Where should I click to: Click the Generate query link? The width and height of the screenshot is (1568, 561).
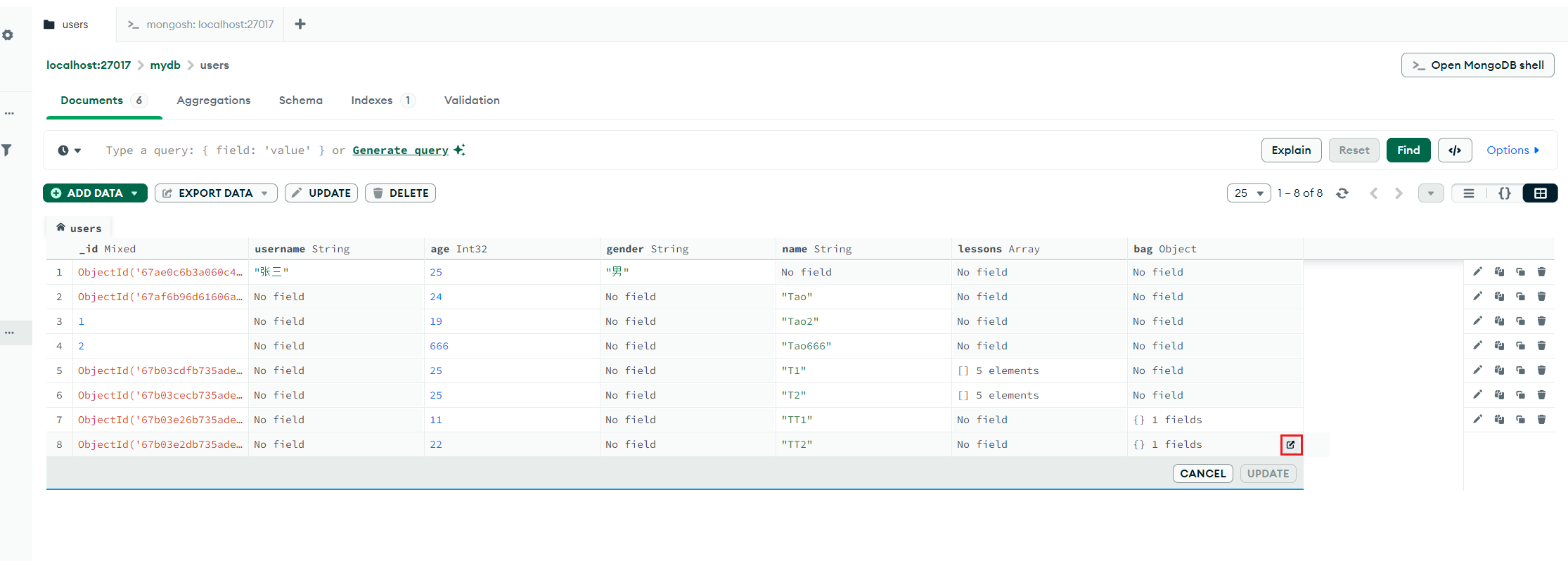coord(400,150)
